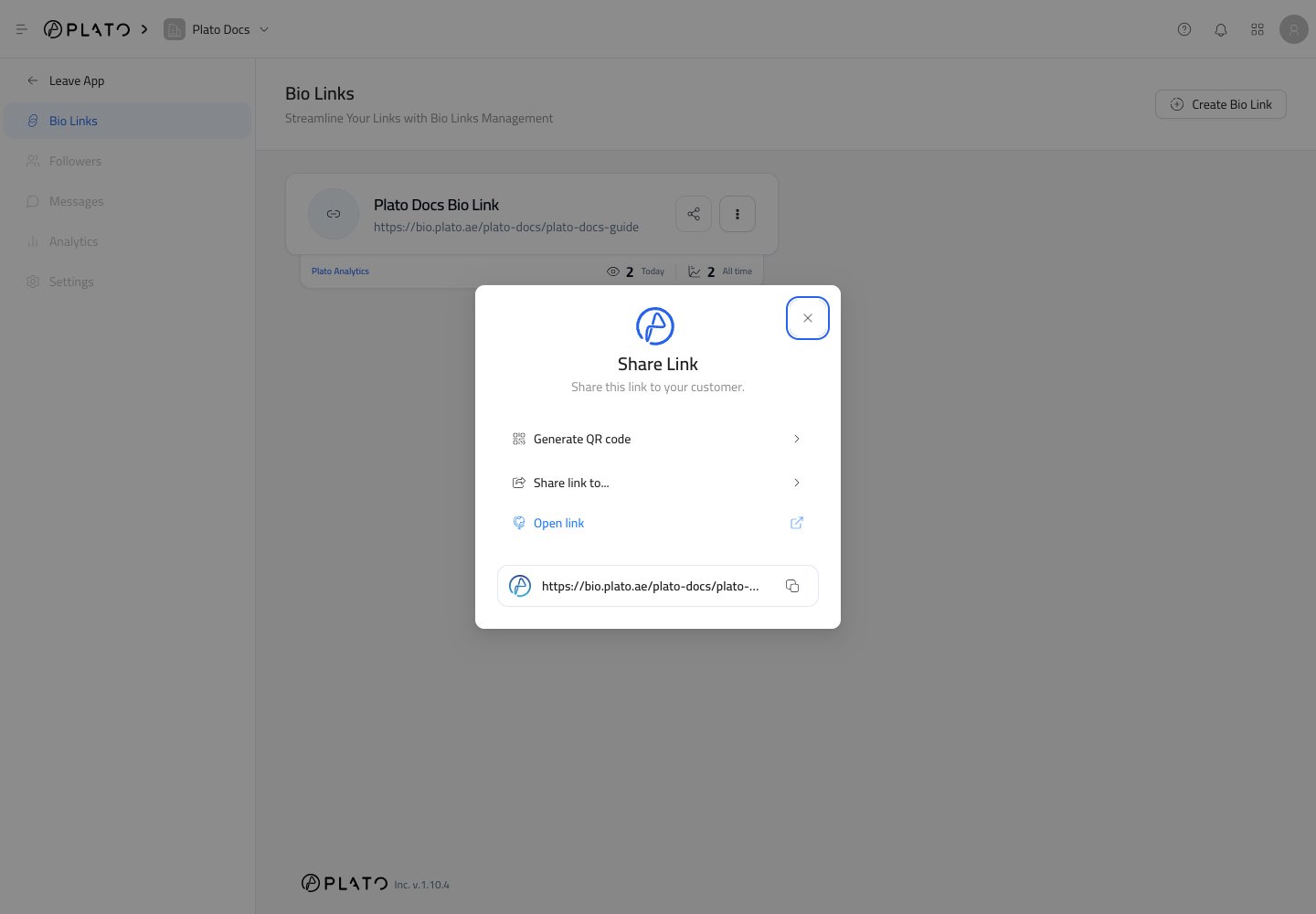The image size is (1316, 914).
Task: Go to Analytics in sidebar
Action: 127,241
